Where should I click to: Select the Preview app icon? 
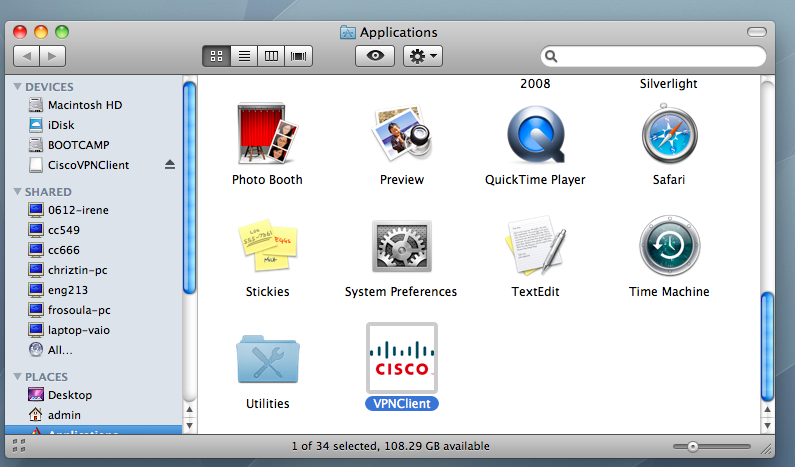(x=402, y=134)
